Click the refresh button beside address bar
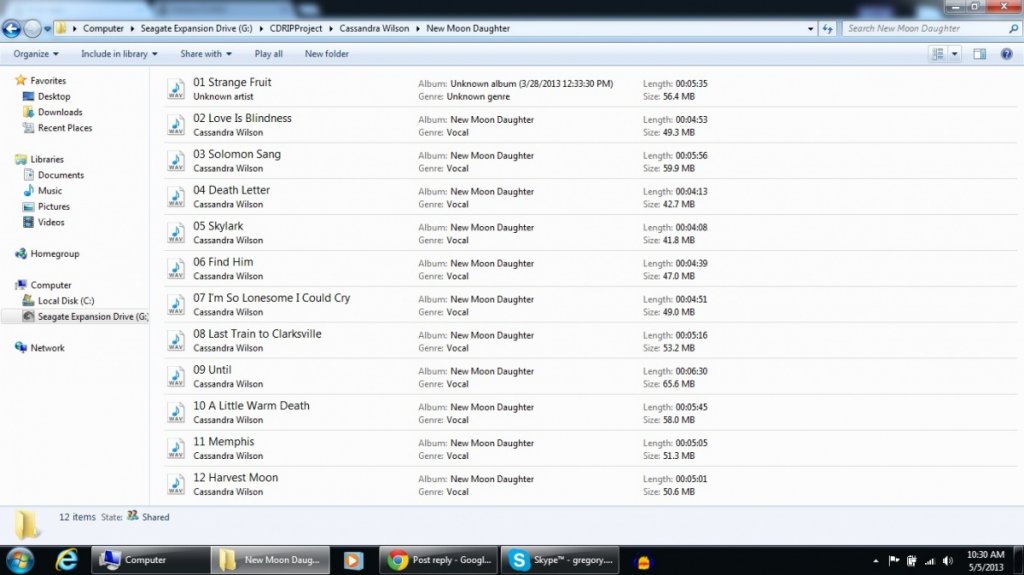1024x575 pixels. 827,29
